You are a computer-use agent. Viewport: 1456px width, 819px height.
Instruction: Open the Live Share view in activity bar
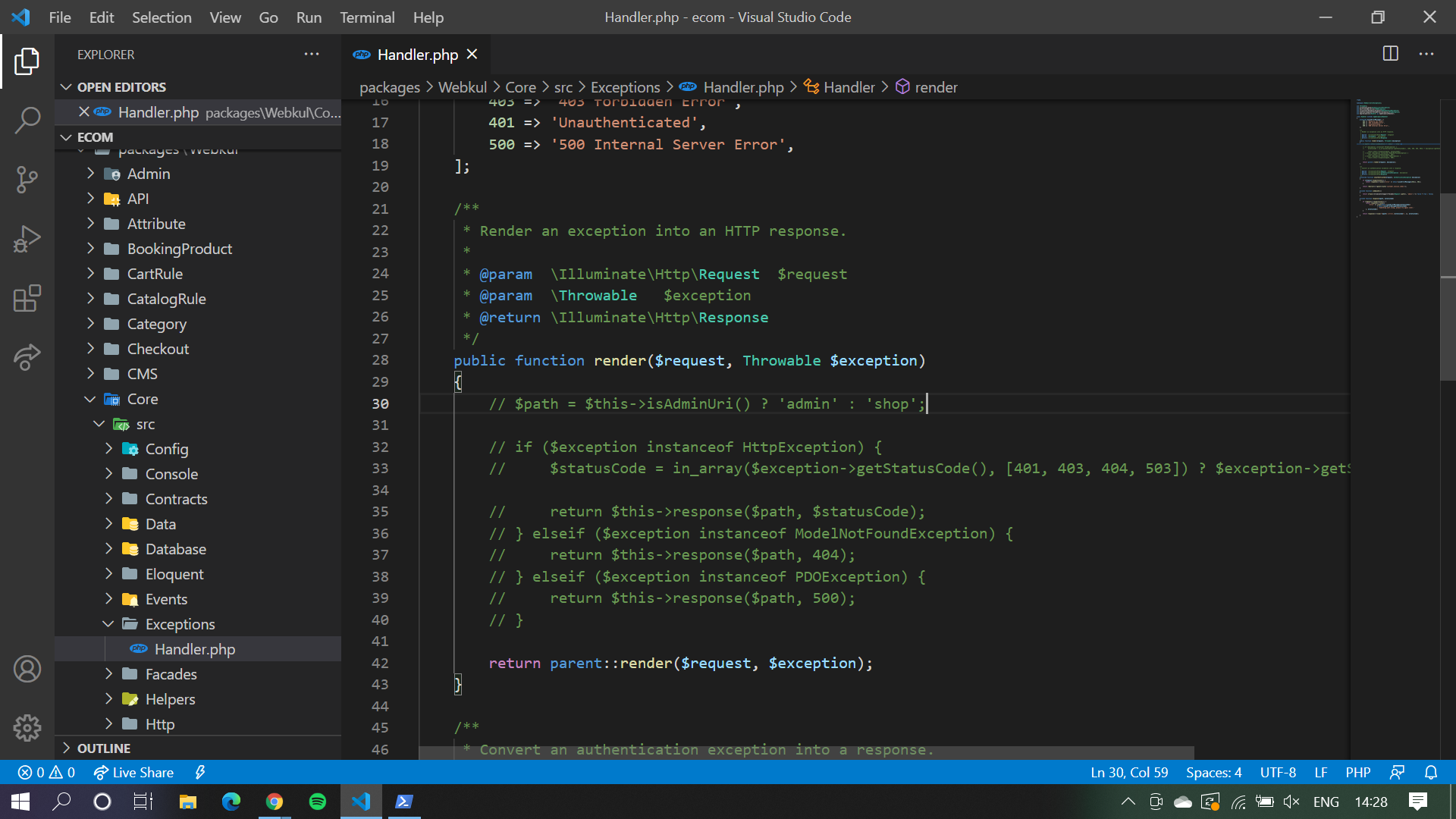pyautogui.click(x=27, y=357)
